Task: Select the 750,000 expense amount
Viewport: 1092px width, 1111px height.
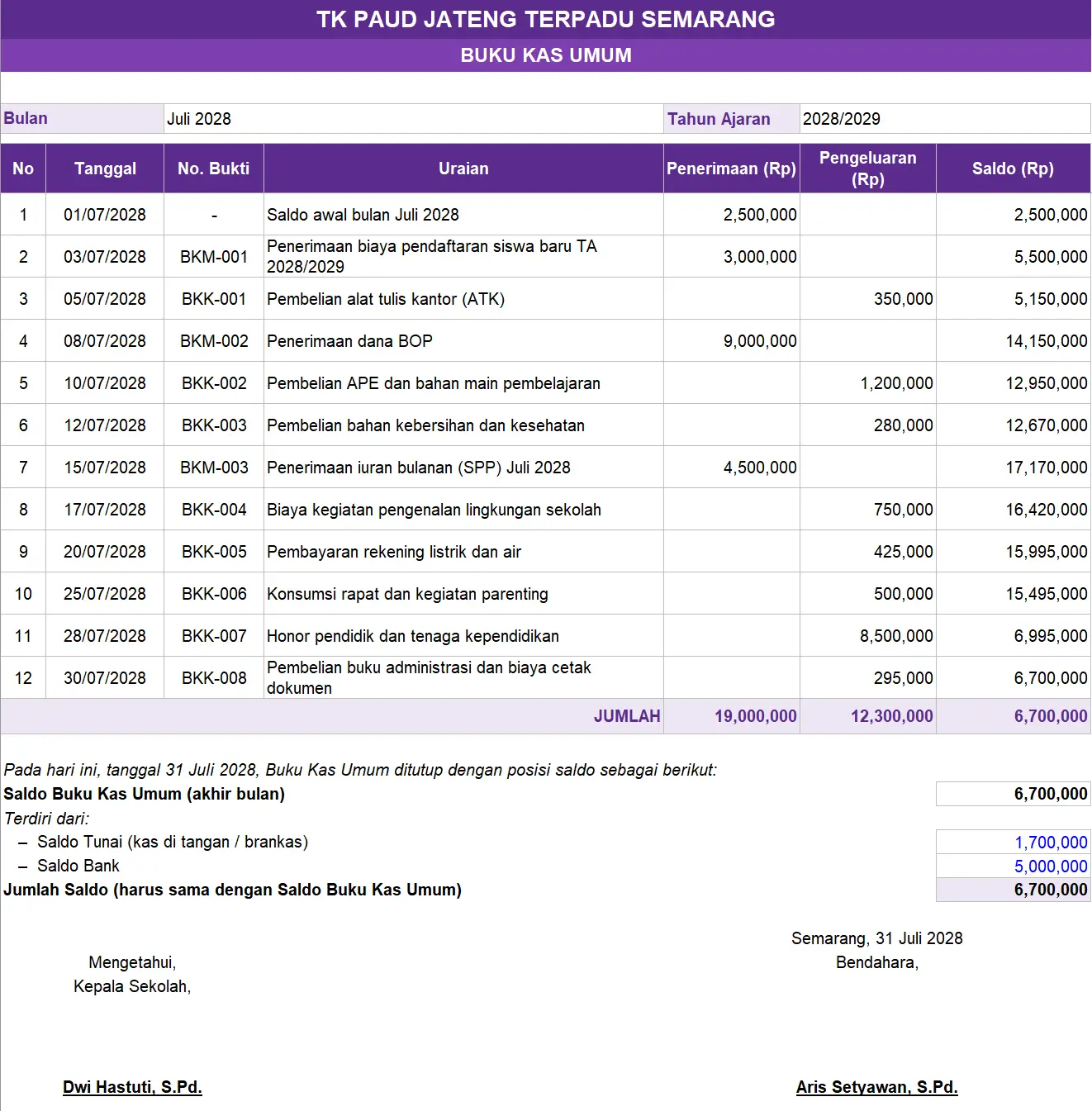Action: click(867, 510)
